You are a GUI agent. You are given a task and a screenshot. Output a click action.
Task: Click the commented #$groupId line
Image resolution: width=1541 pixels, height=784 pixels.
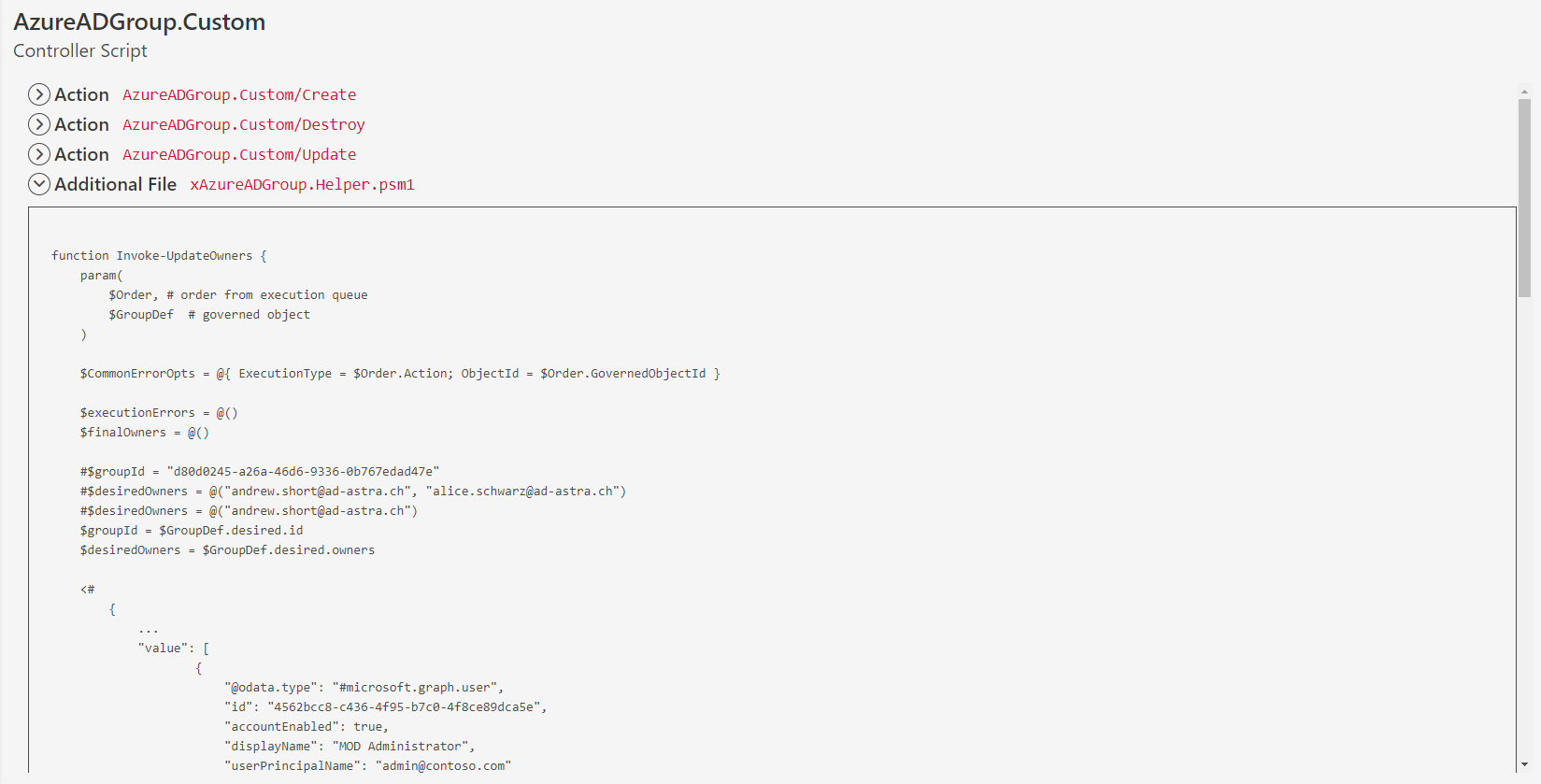260,471
